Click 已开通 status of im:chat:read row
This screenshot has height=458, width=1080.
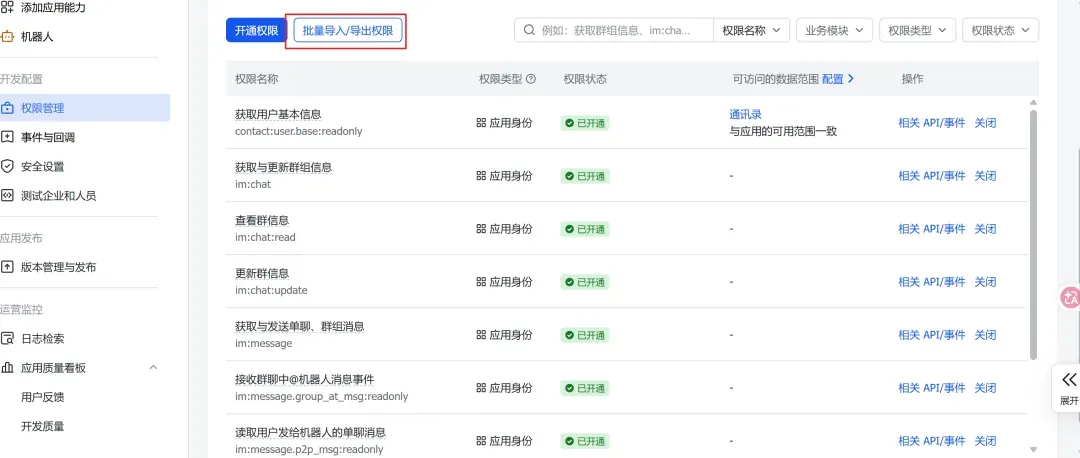click(585, 229)
